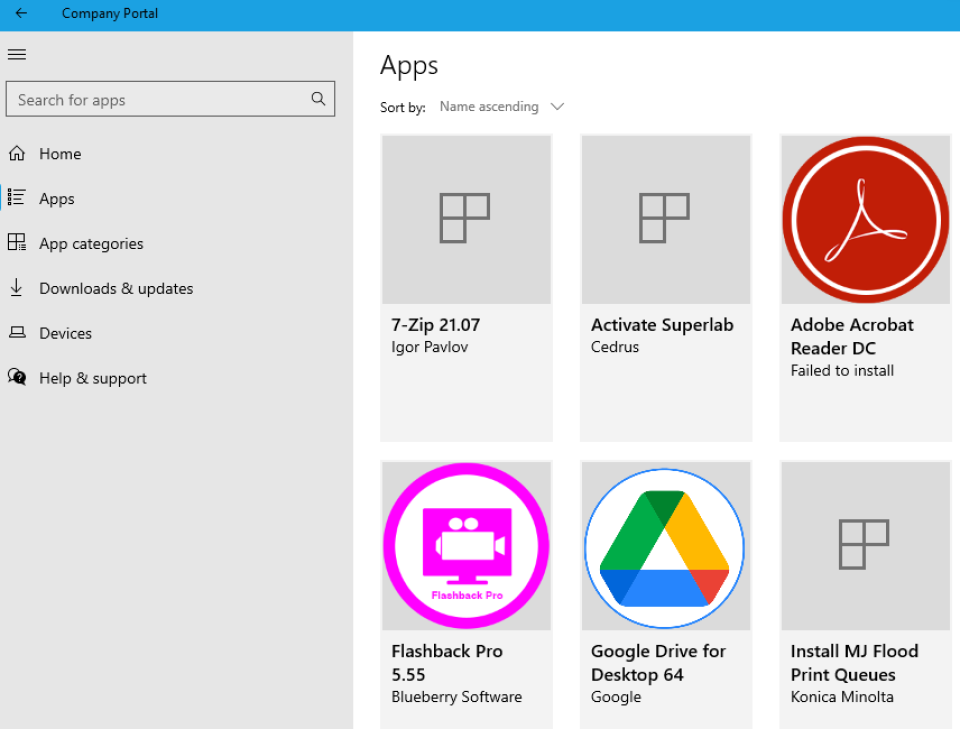Image resolution: width=960 pixels, height=729 pixels.
Task: Click the Failed to install status
Action: point(842,370)
